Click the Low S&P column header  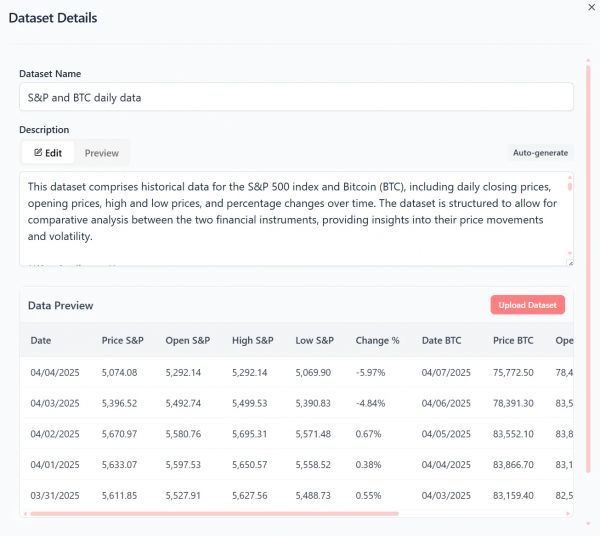coord(316,341)
